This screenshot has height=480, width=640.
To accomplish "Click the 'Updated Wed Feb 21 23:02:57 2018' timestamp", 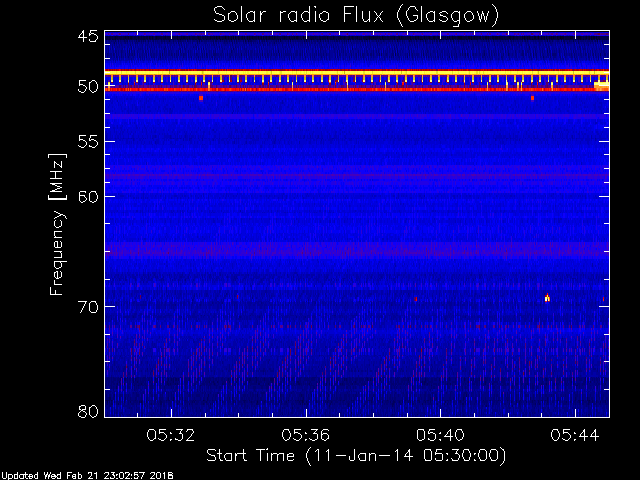I will 87,476.
